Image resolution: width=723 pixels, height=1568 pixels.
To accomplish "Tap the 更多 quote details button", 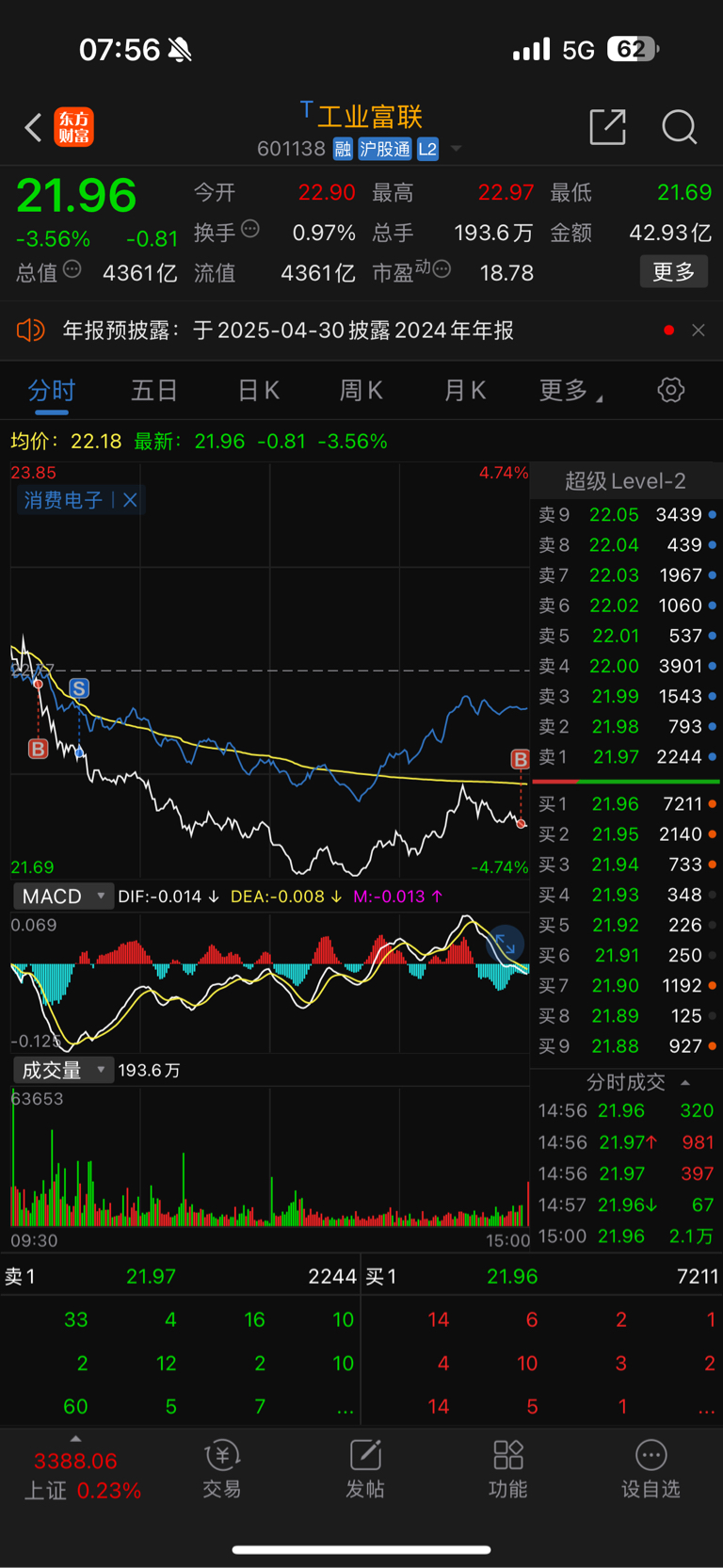I will point(674,272).
